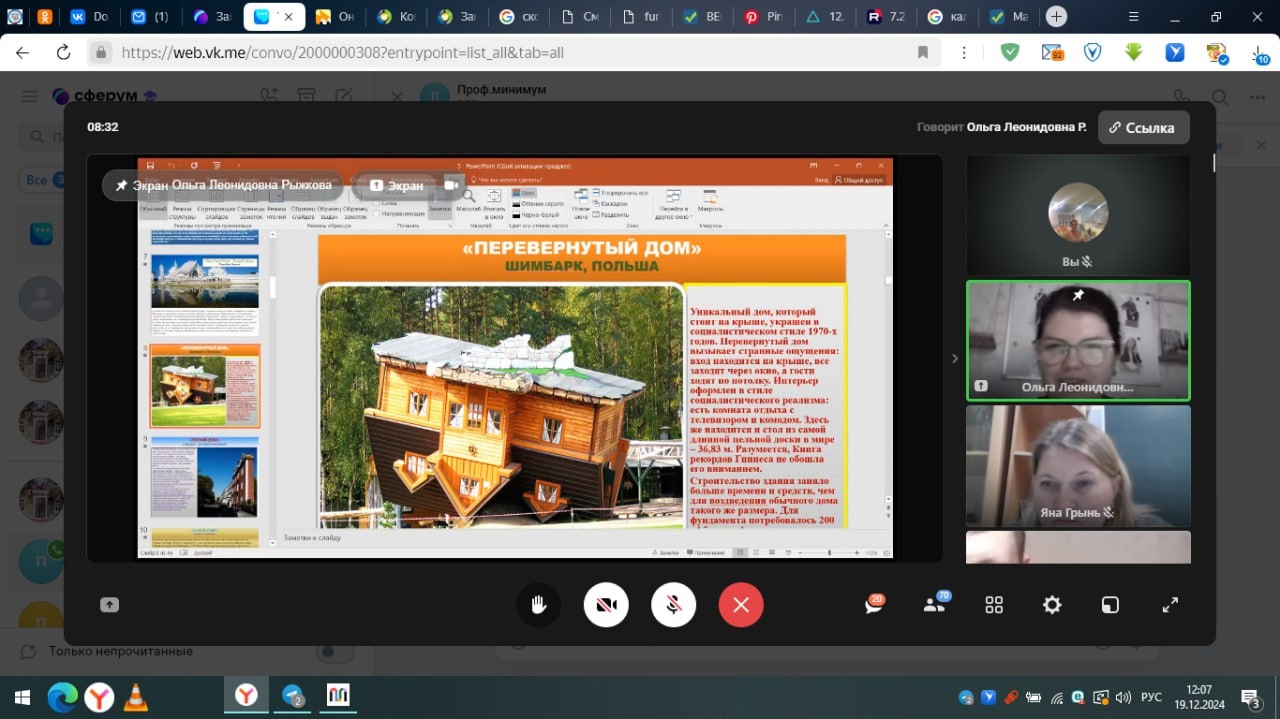Open browser downloads with badge 10
The image size is (1280, 719).
pos(1258,54)
